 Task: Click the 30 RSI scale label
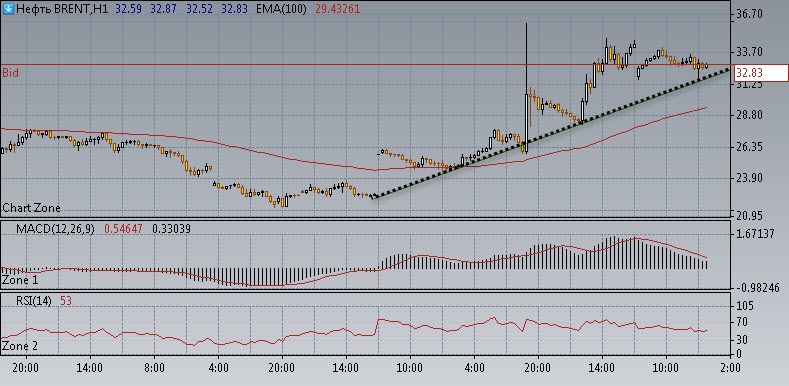(743, 340)
